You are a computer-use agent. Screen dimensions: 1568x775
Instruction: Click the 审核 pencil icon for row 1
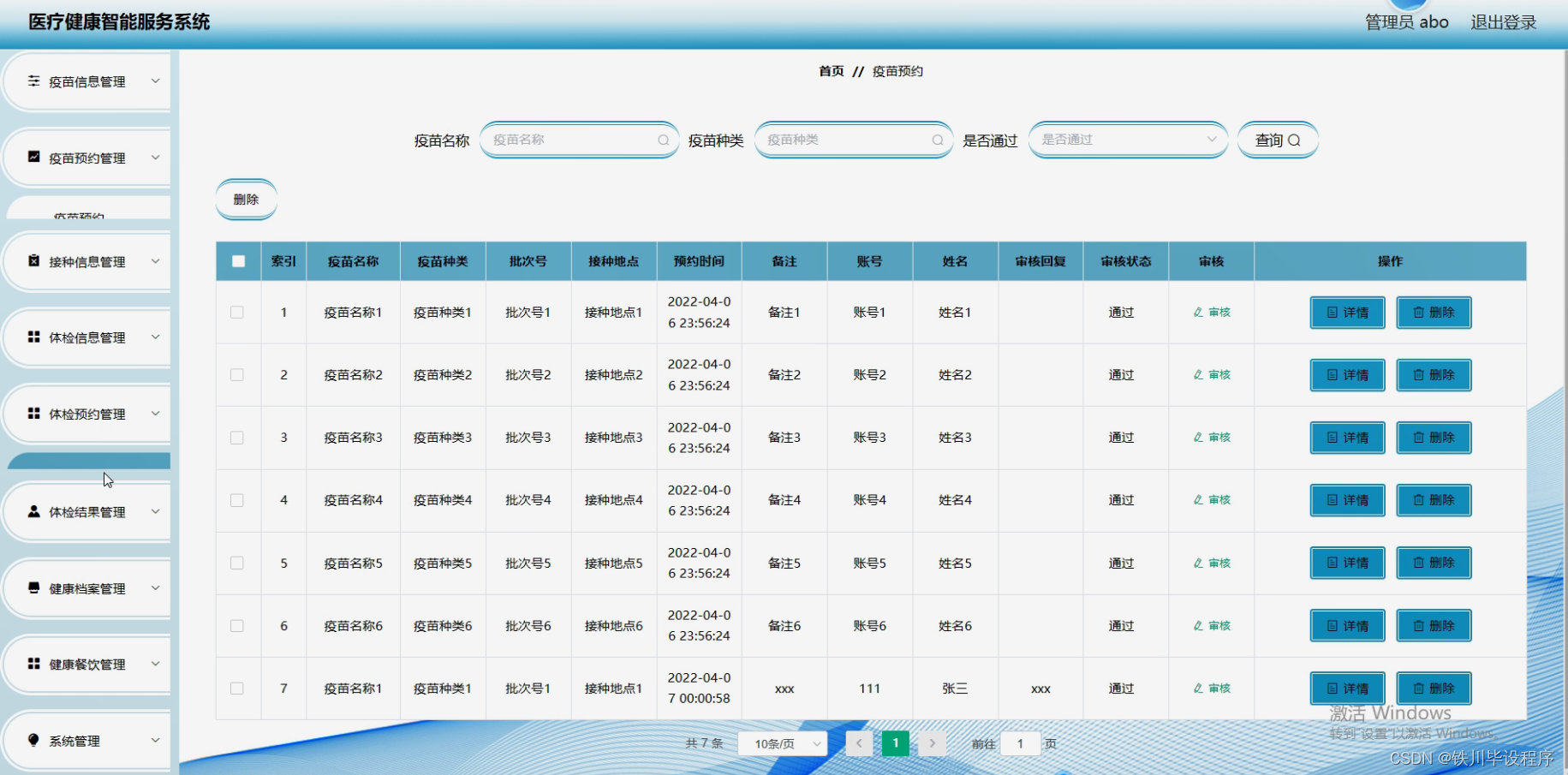(1198, 313)
